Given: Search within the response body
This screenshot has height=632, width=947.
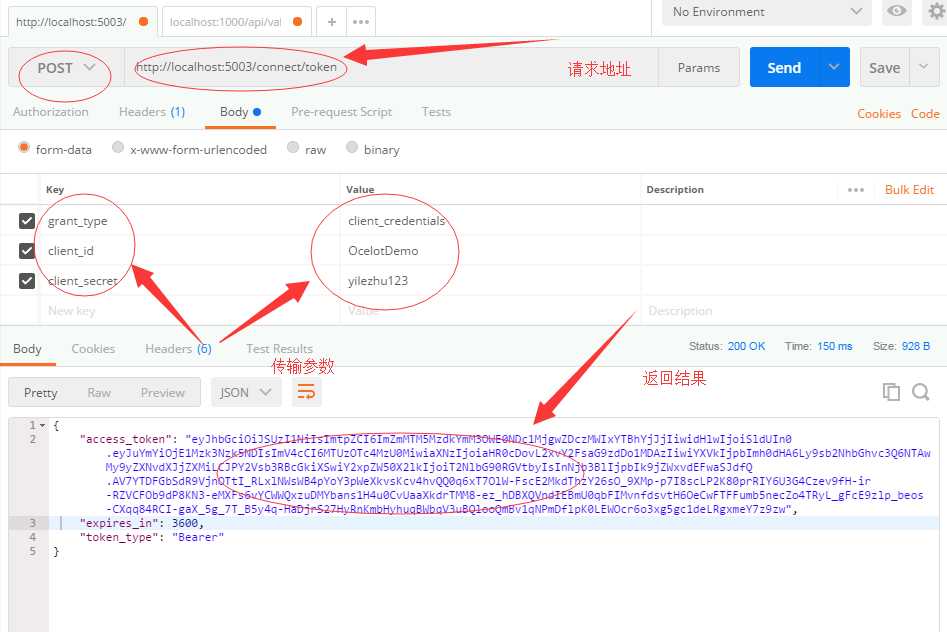Looking at the screenshot, I should [x=920, y=392].
